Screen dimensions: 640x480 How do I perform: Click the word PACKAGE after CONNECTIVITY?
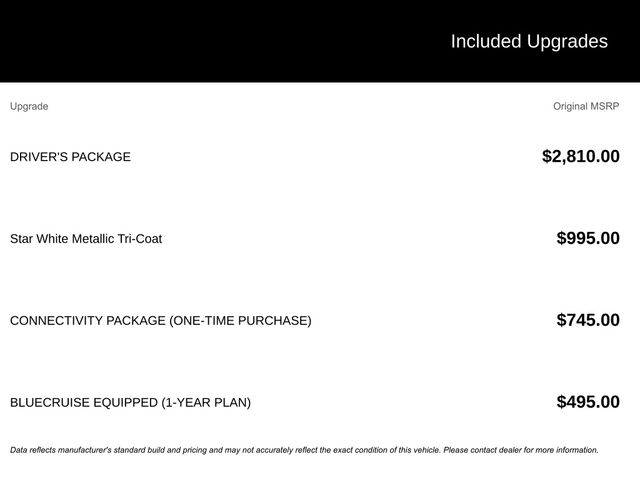click(x=133, y=321)
